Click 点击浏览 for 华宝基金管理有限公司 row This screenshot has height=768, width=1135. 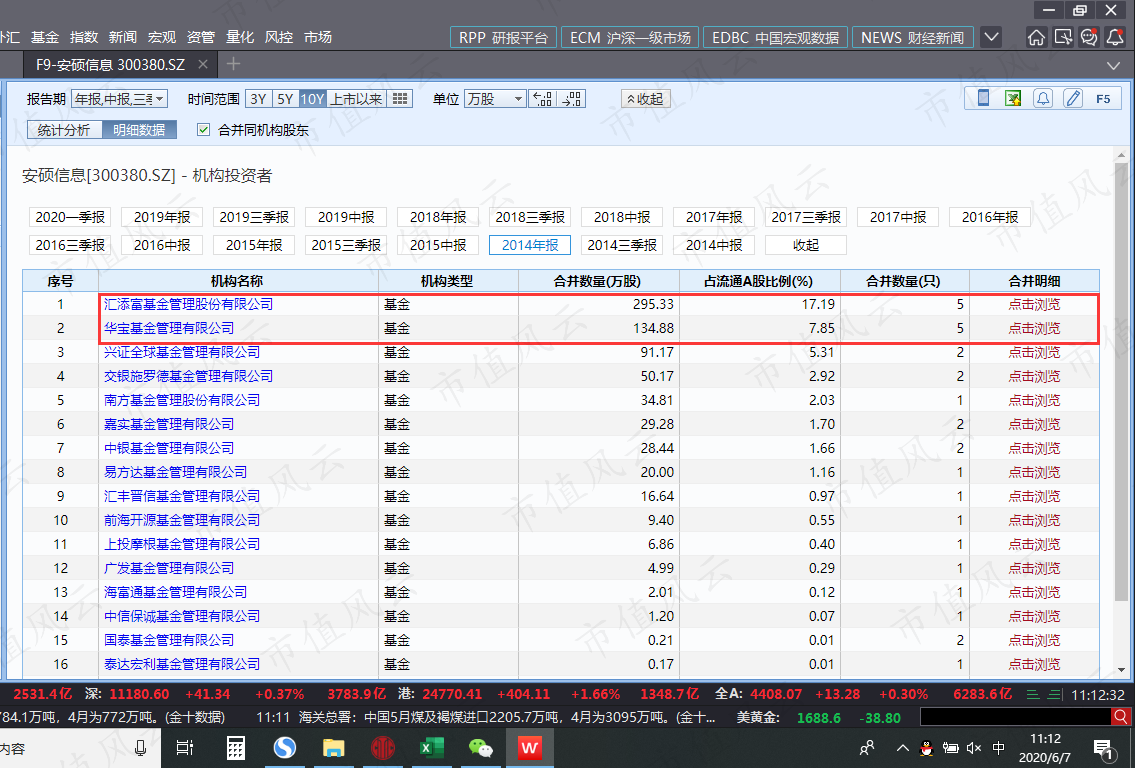(x=1034, y=329)
